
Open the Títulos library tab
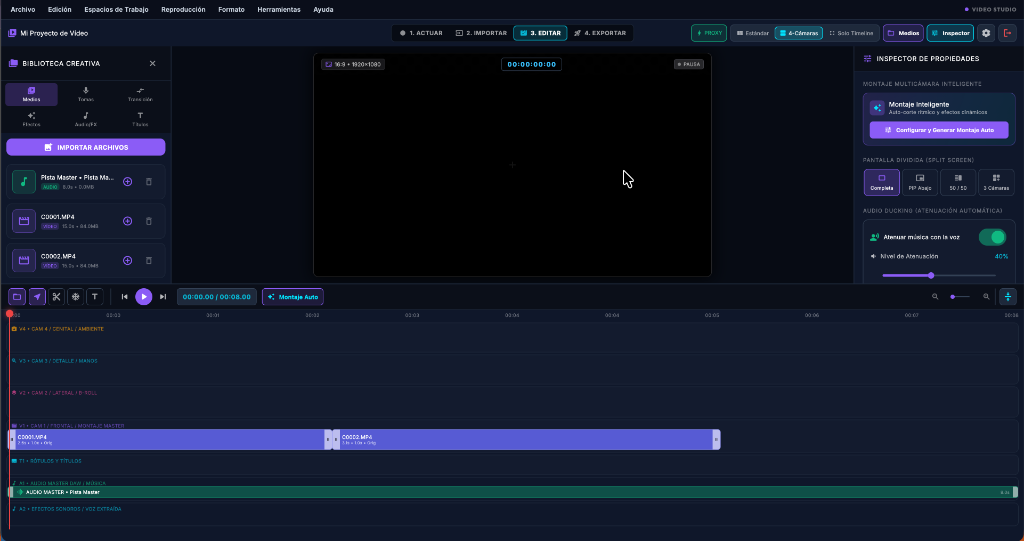coord(140,119)
